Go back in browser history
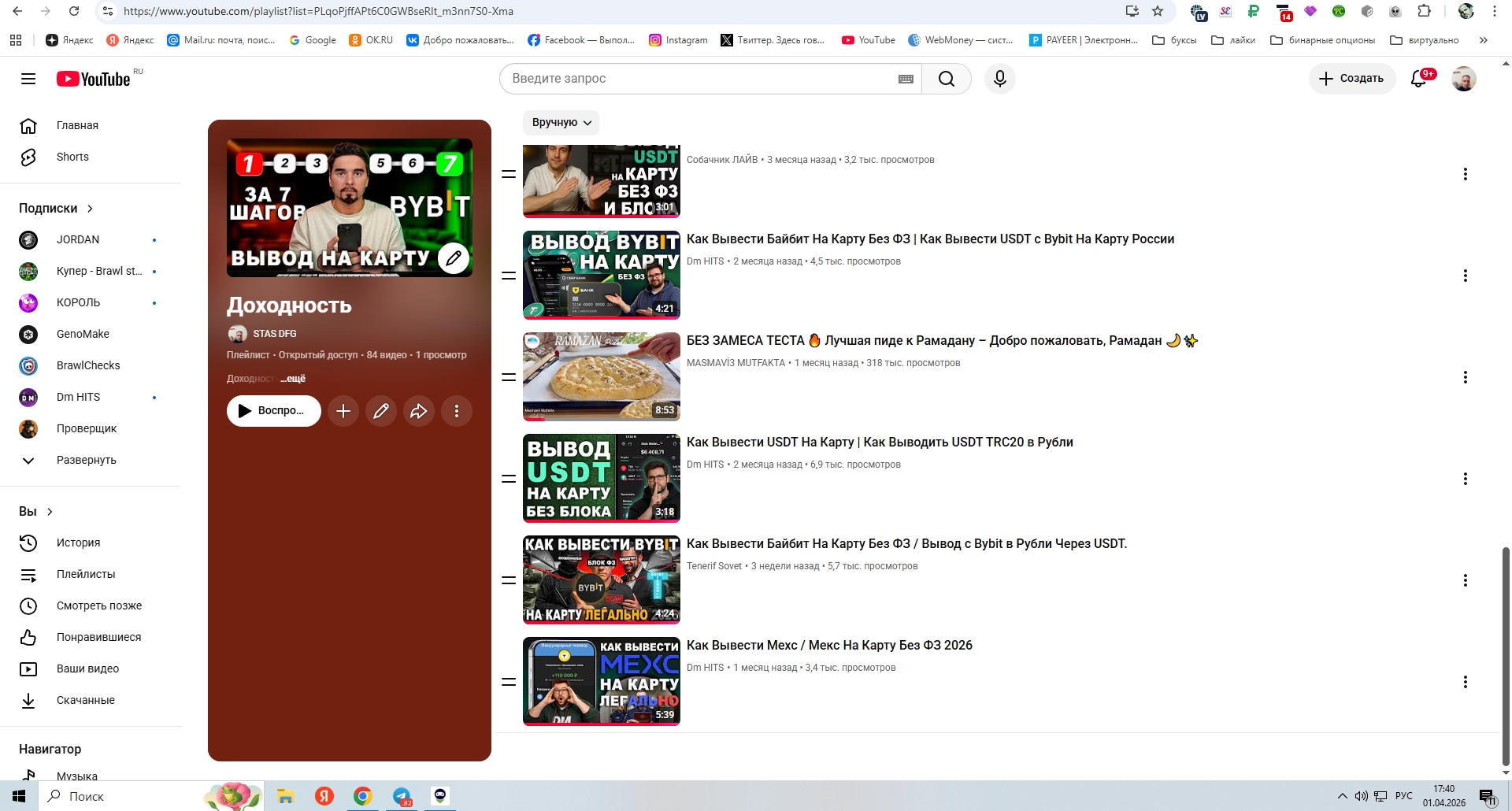Viewport: 1512px width, 811px height. (x=17, y=11)
